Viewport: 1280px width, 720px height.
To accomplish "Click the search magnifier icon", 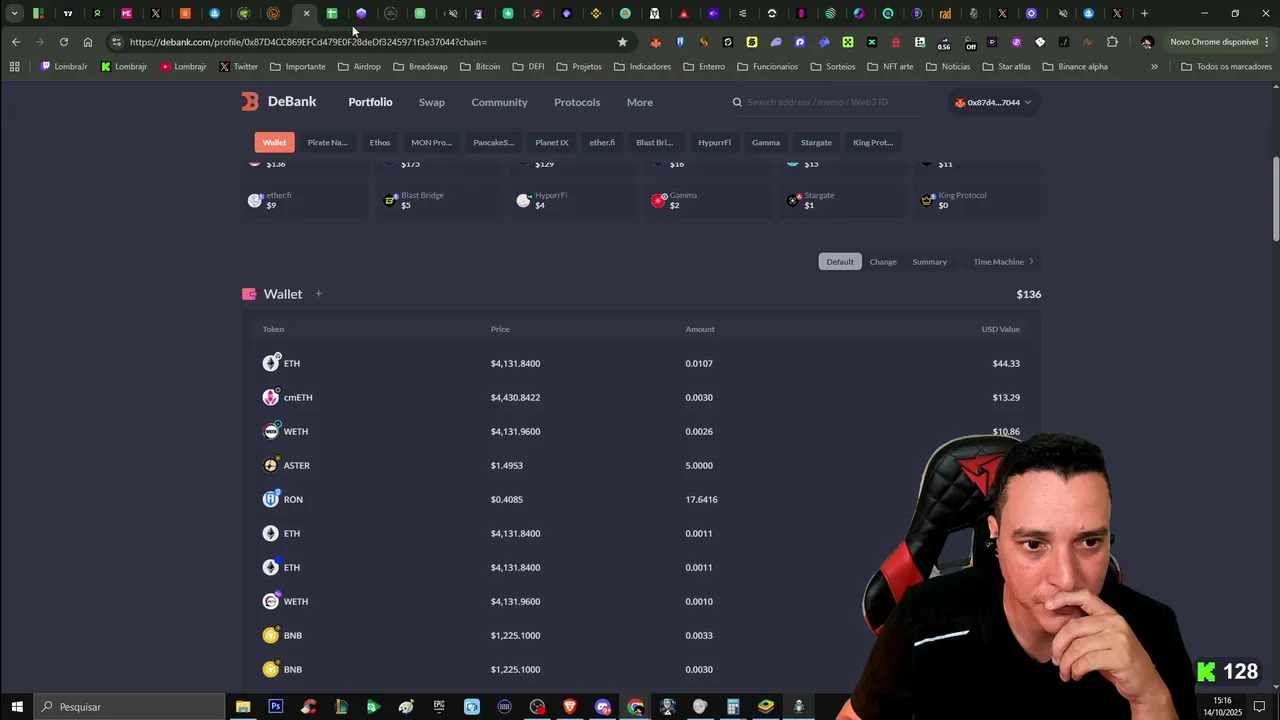I will [737, 102].
